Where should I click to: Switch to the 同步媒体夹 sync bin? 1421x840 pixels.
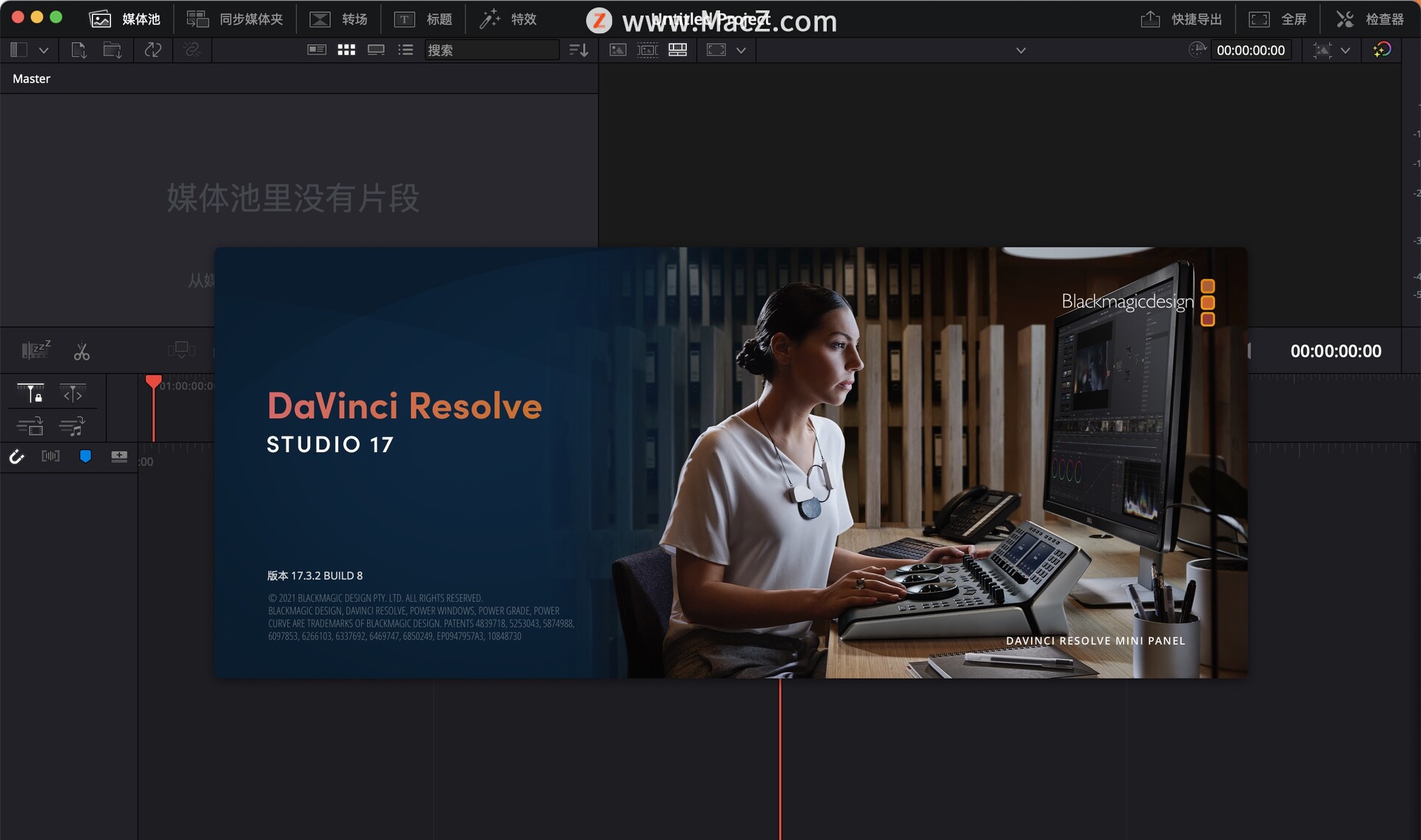[x=235, y=19]
